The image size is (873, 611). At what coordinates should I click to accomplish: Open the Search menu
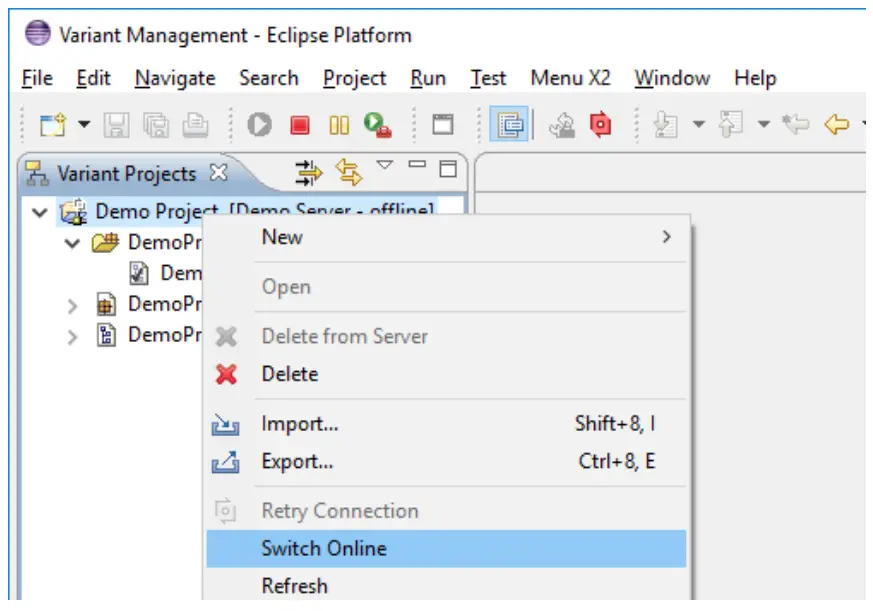click(268, 78)
